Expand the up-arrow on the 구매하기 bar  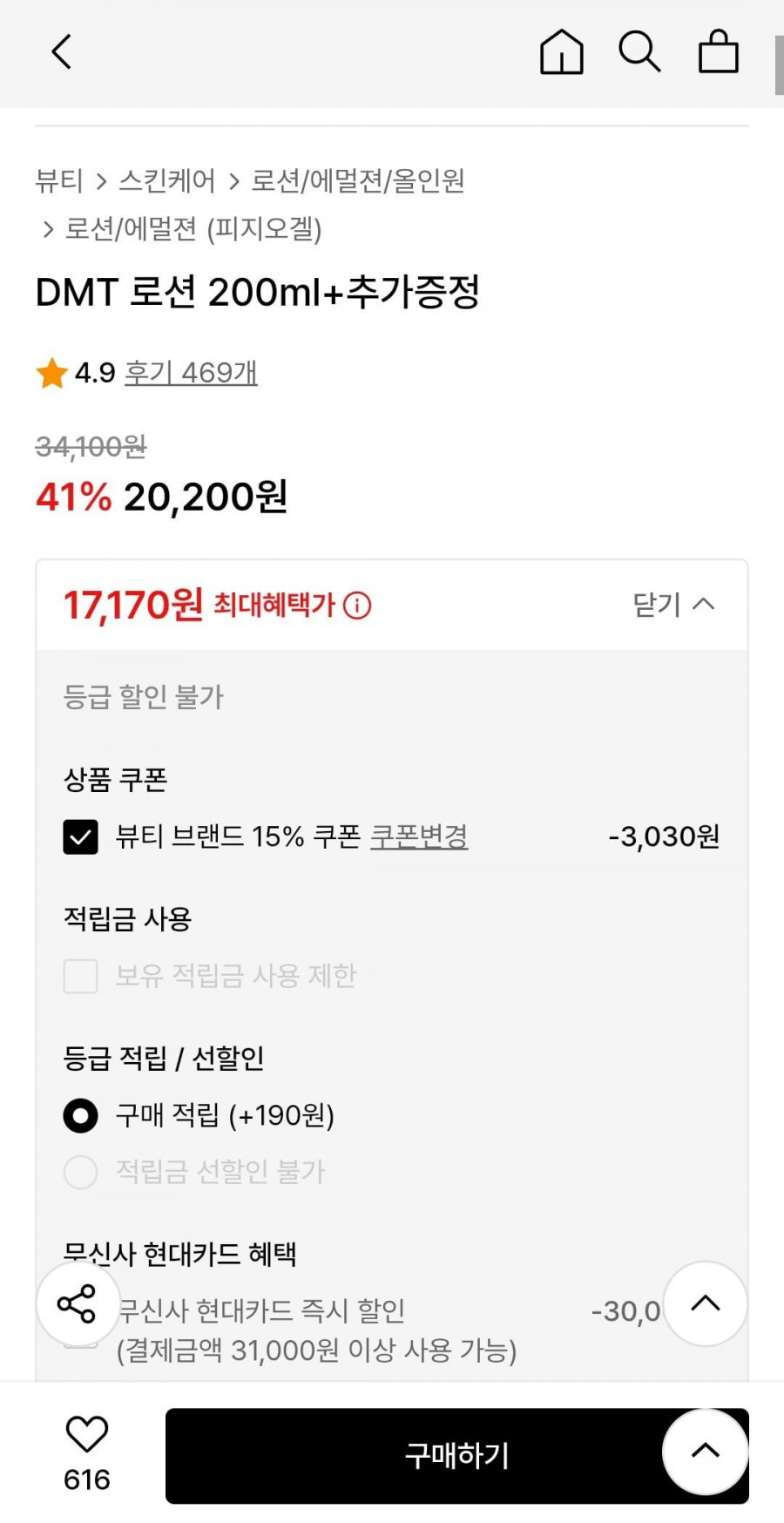click(x=705, y=1452)
